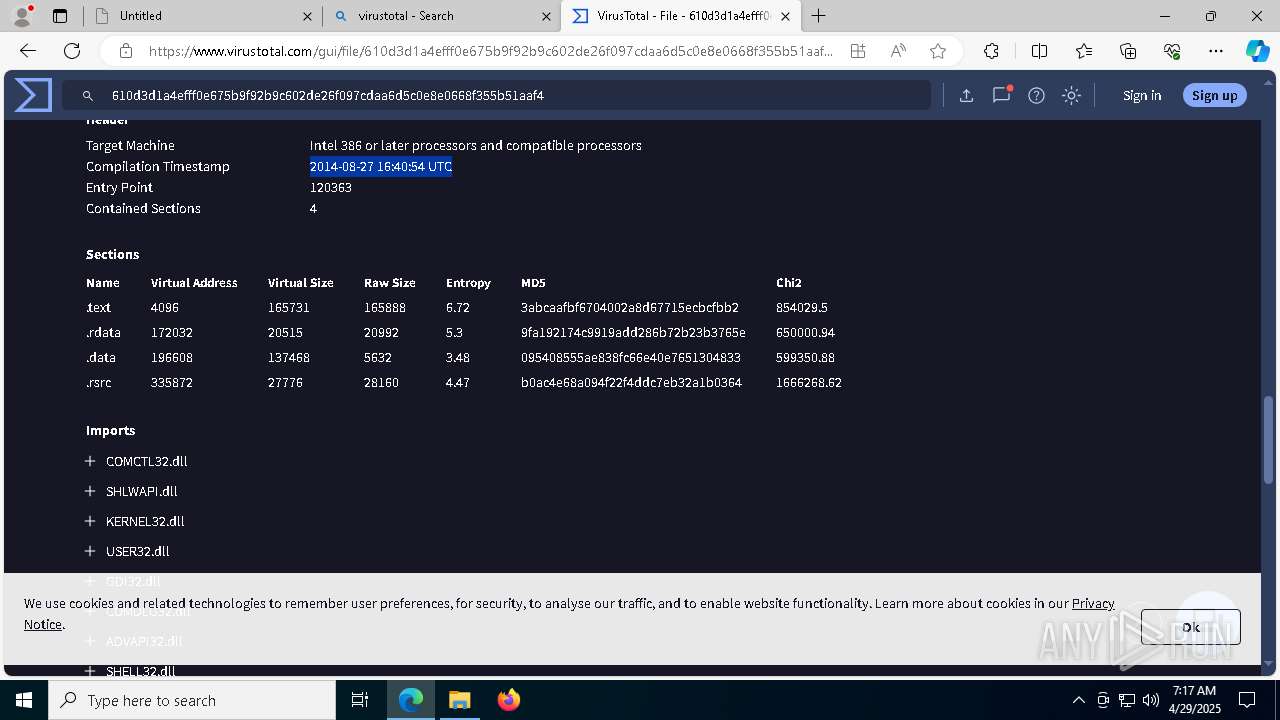
Task: Open the Favorites list icon
Action: 1084,51
